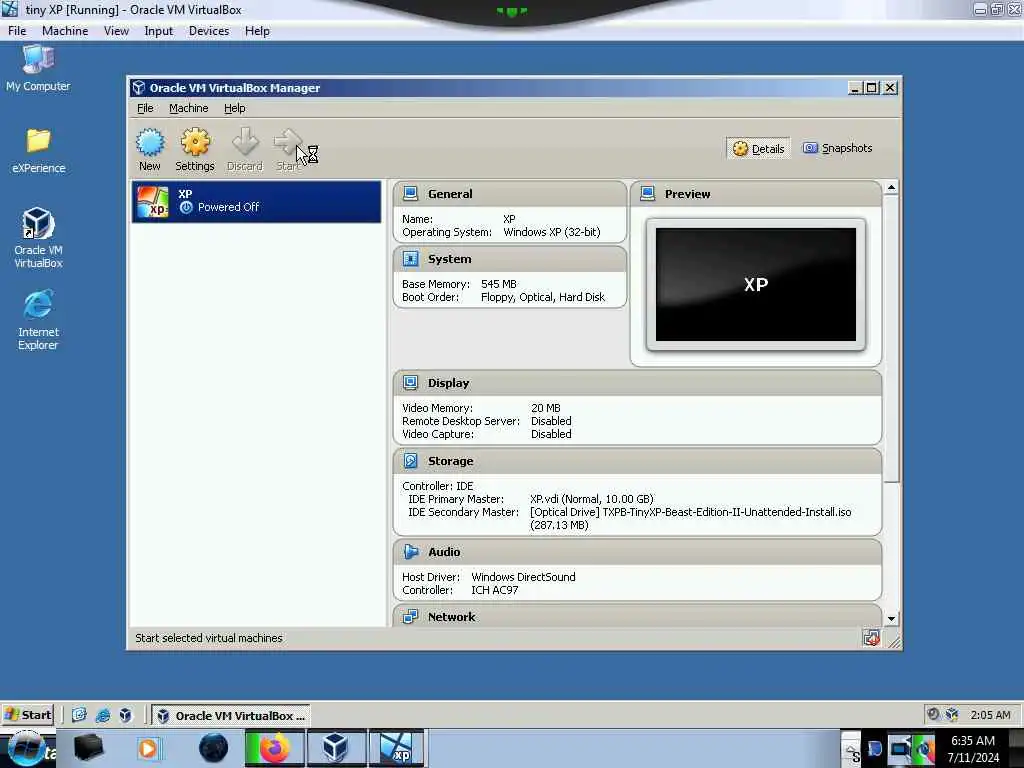The width and height of the screenshot is (1024, 768).
Task: Click the XP guest clock showing 2:05 AM
Action: 990,715
